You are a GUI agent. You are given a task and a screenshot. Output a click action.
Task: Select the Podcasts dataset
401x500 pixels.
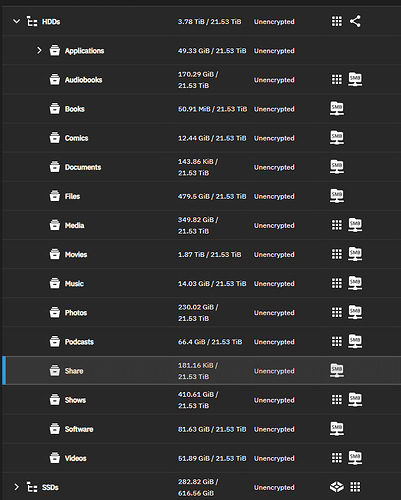tap(79, 342)
